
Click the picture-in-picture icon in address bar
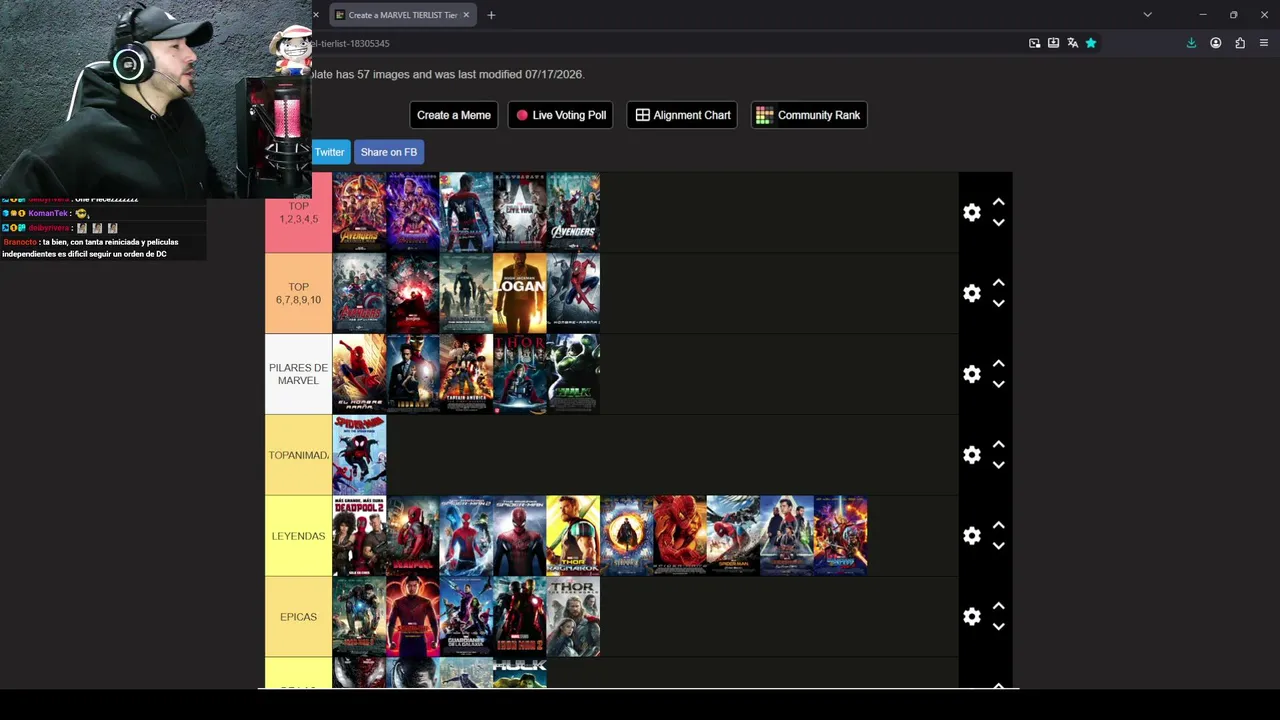click(x=1034, y=43)
